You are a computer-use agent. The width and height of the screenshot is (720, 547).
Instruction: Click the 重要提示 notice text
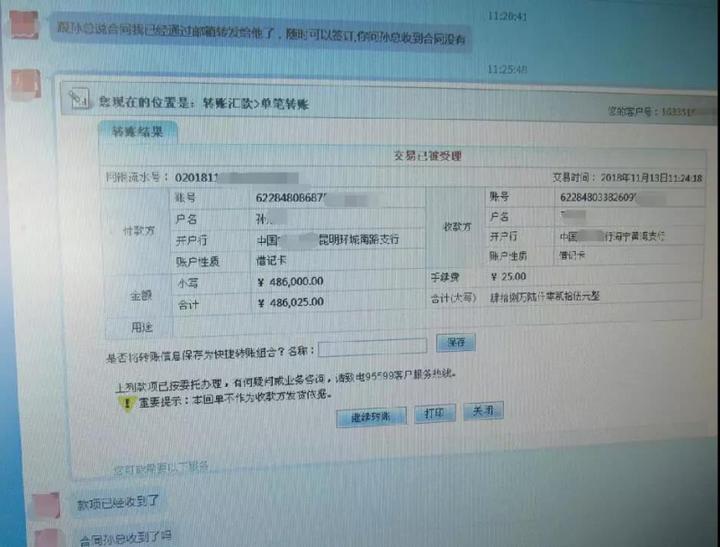tap(235, 398)
